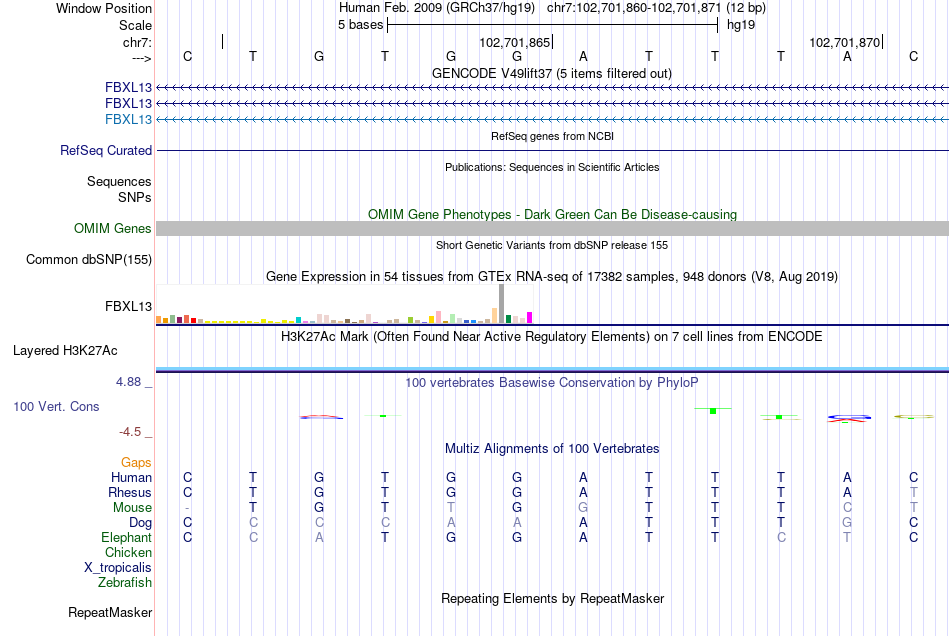Click the scale bar line for 5 bases
Viewport: 950px width, 636px height.
point(553,25)
